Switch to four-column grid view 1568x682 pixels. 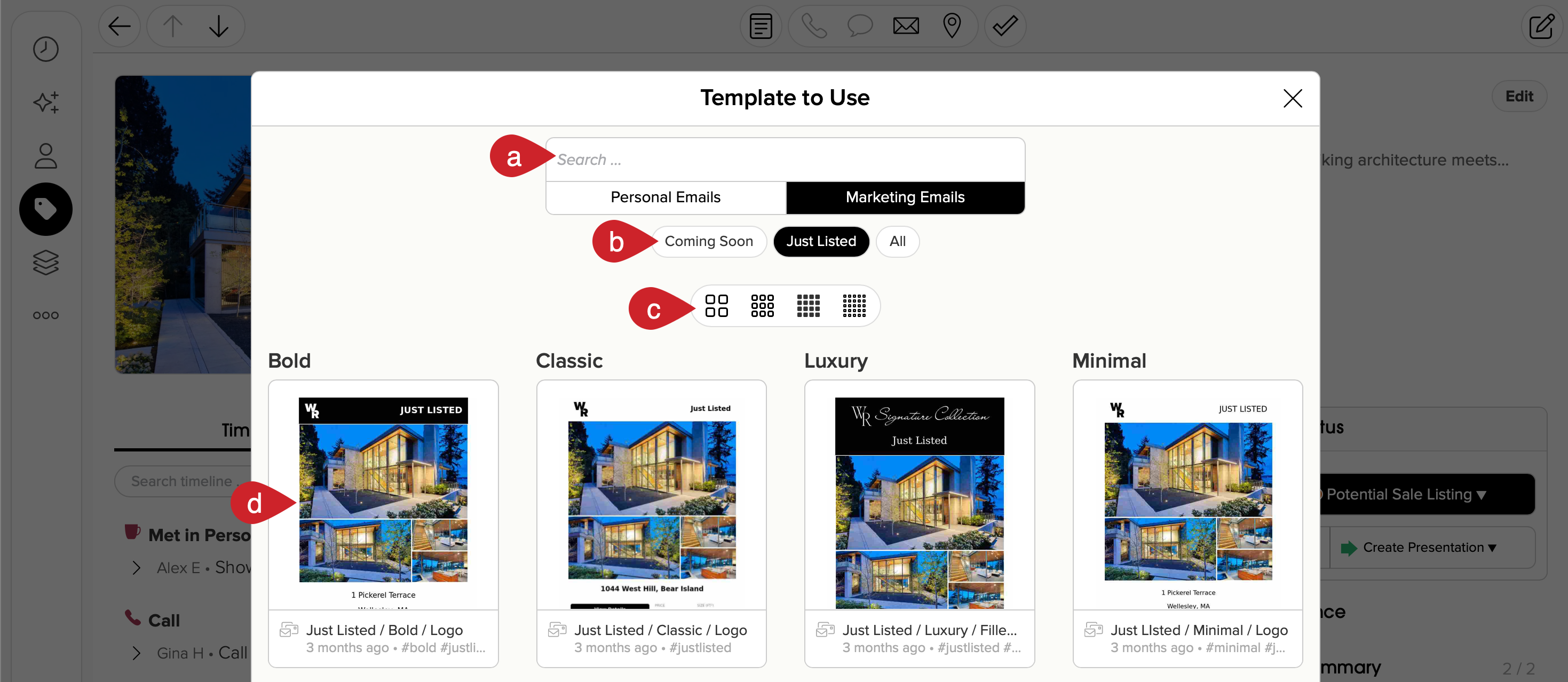tap(809, 306)
